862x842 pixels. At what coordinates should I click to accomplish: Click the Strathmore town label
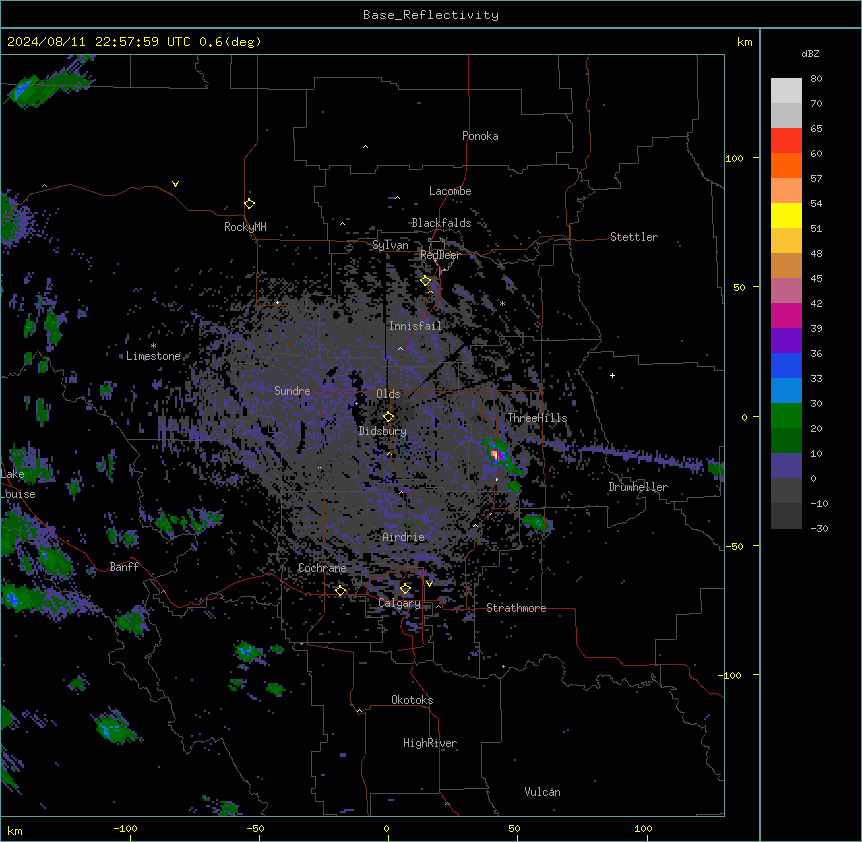coord(516,608)
